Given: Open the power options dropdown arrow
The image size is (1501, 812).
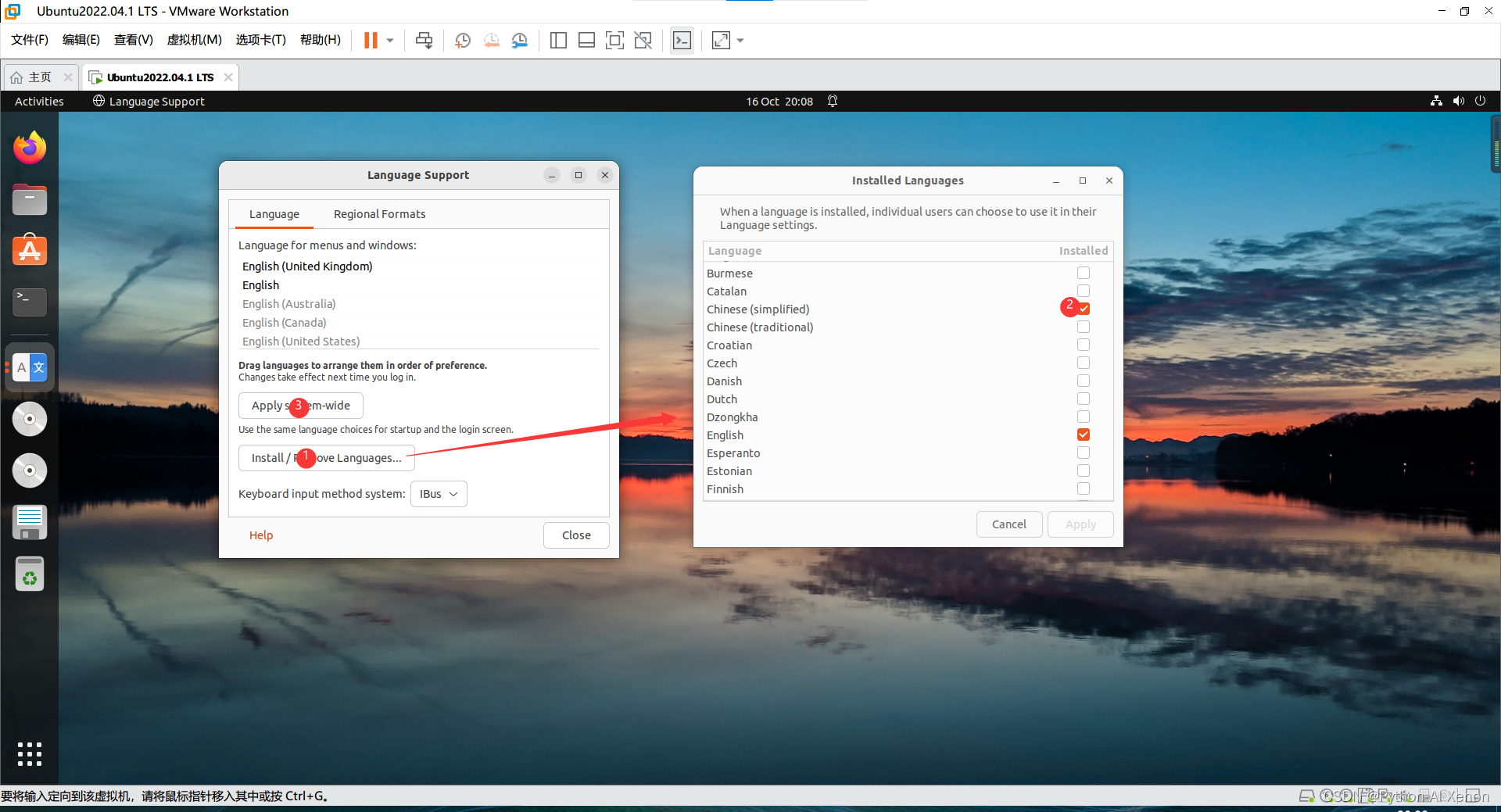Looking at the screenshot, I should coord(390,41).
